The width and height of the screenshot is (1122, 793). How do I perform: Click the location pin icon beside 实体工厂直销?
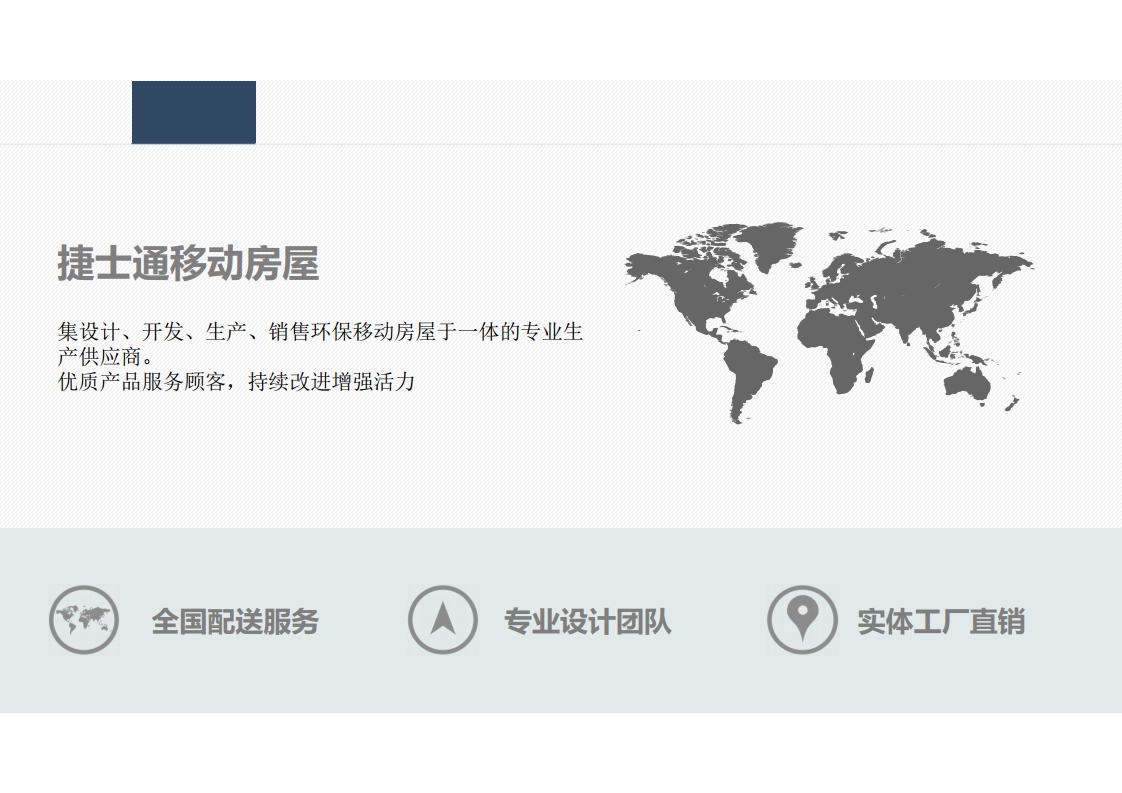pos(802,620)
